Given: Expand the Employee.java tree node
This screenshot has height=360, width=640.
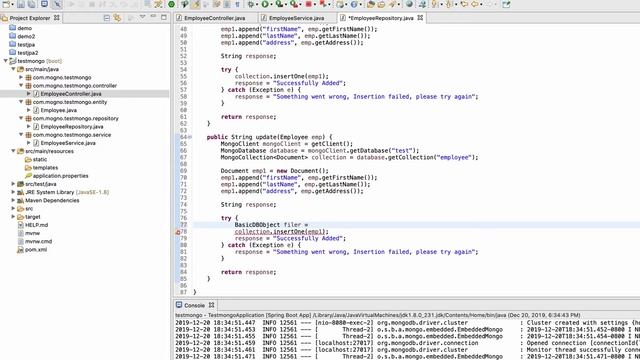Looking at the screenshot, I should (x=29, y=110).
